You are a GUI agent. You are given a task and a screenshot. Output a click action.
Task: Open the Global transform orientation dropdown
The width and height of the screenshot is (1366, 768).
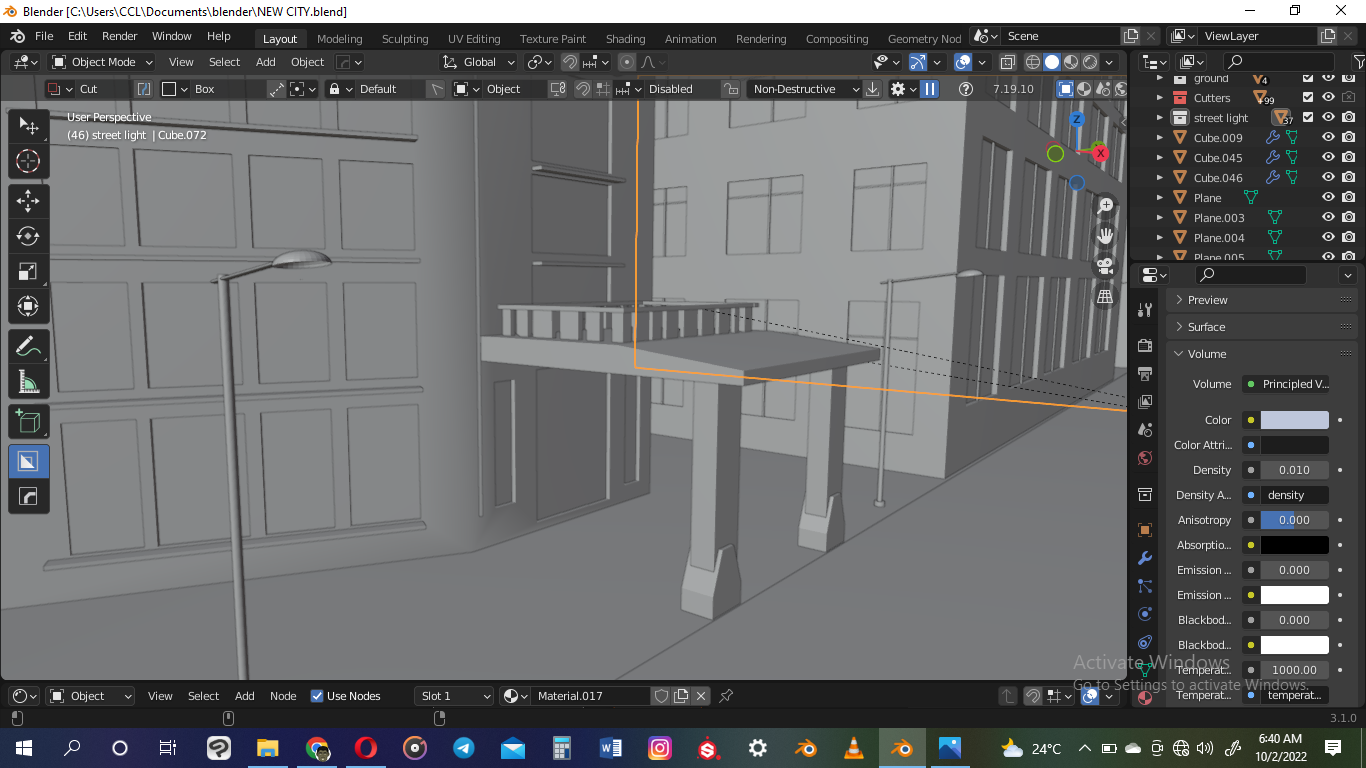click(x=478, y=62)
